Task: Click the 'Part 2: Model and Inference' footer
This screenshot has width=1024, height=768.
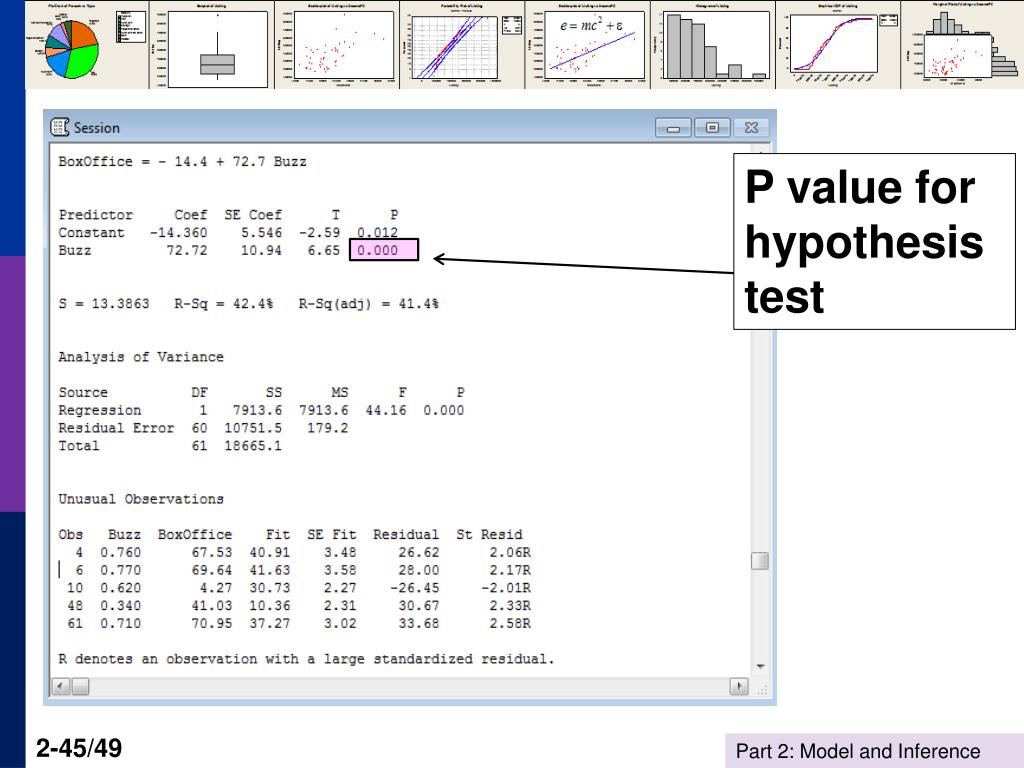Action: [858, 752]
